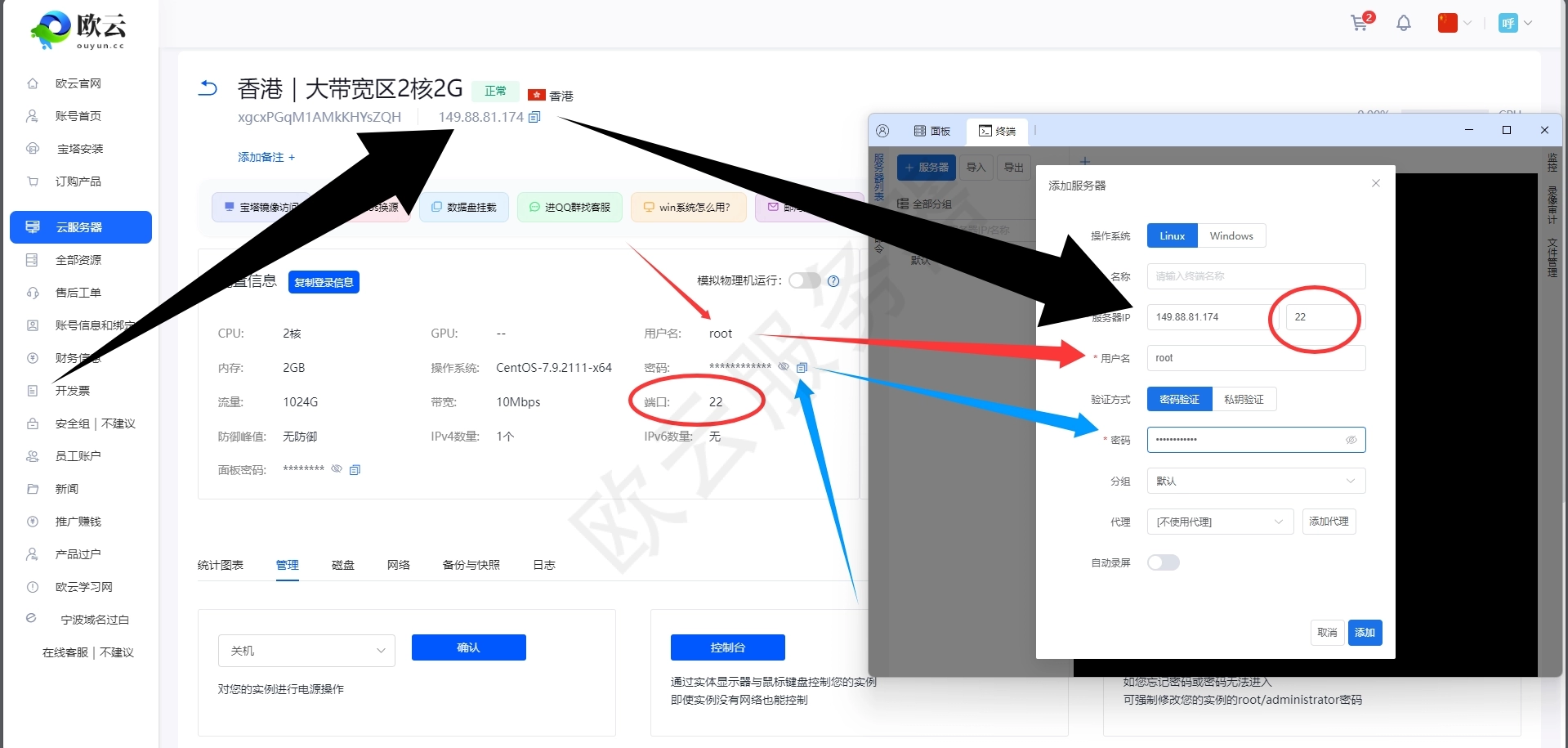Switch to the 面板 tab in terminal app
Screen dimensions: 1568x748
(931, 131)
